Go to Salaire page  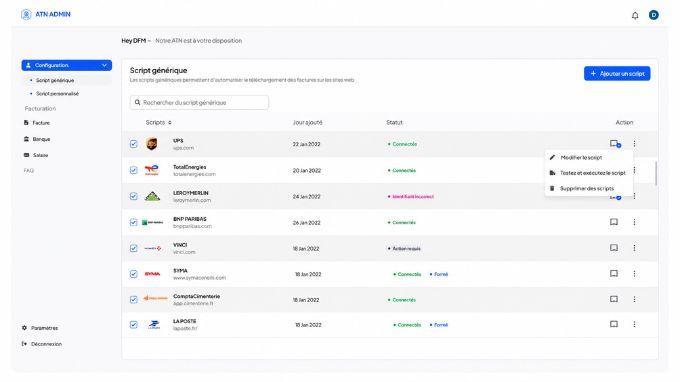pyautogui.click(x=40, y=155)
